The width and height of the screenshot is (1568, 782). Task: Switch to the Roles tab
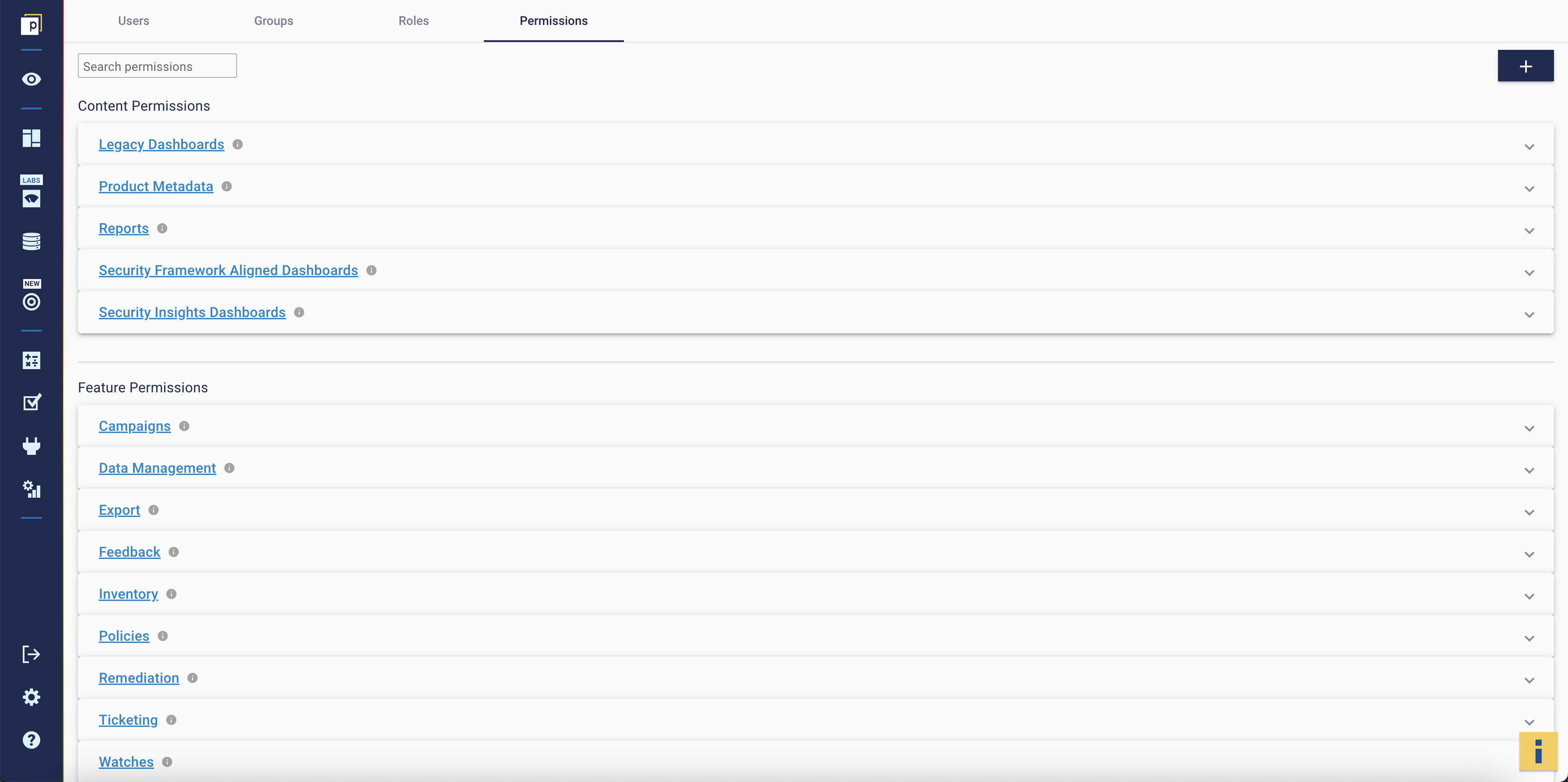413,21
